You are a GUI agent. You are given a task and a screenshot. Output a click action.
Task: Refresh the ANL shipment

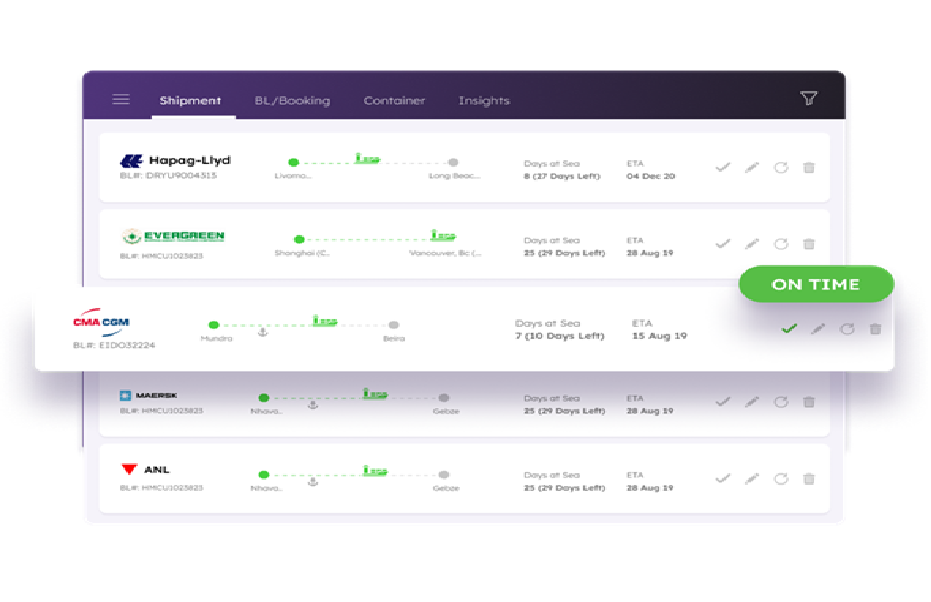point(781,479)
